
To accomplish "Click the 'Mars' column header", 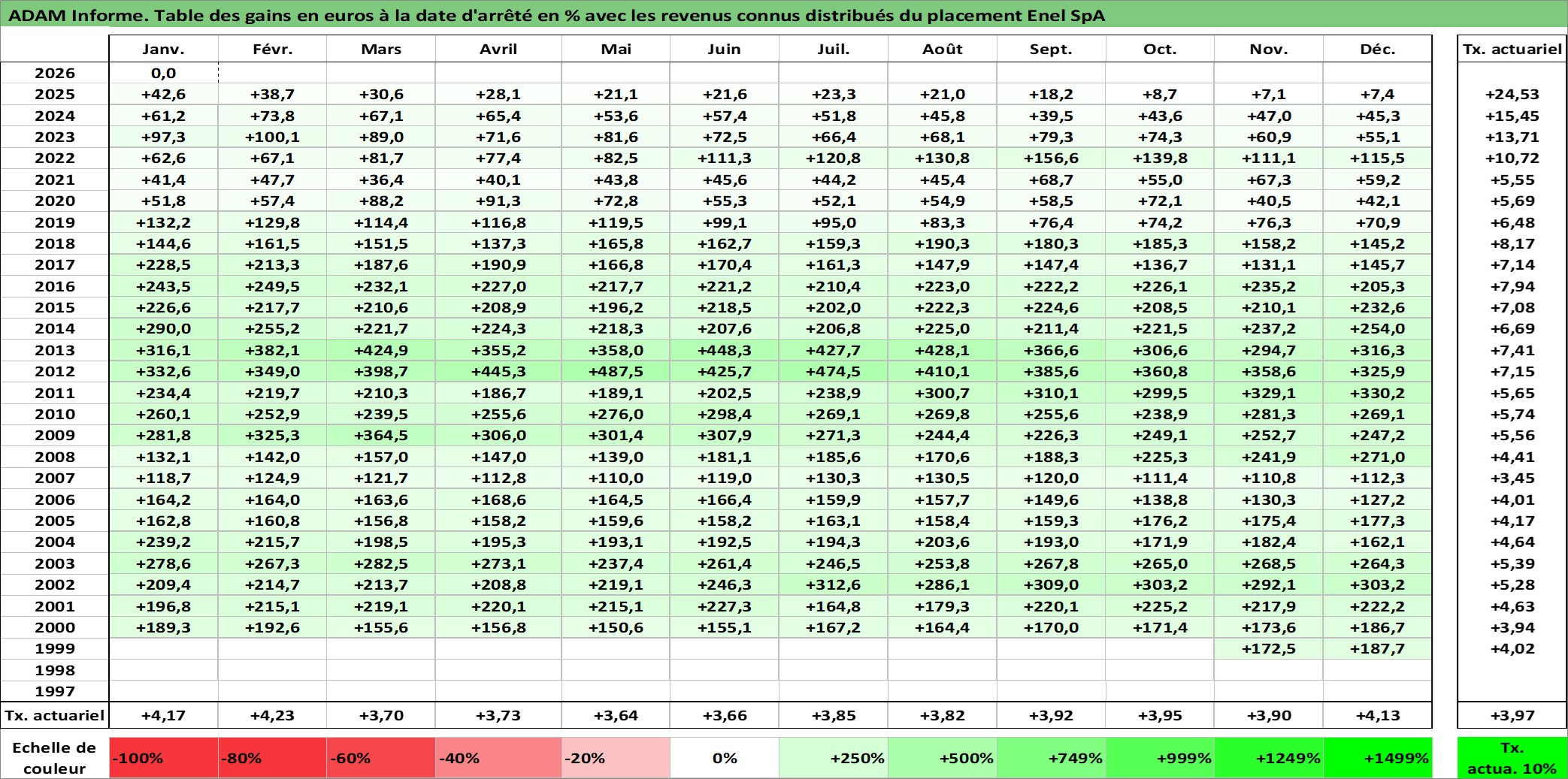I will tap(381, 49).
